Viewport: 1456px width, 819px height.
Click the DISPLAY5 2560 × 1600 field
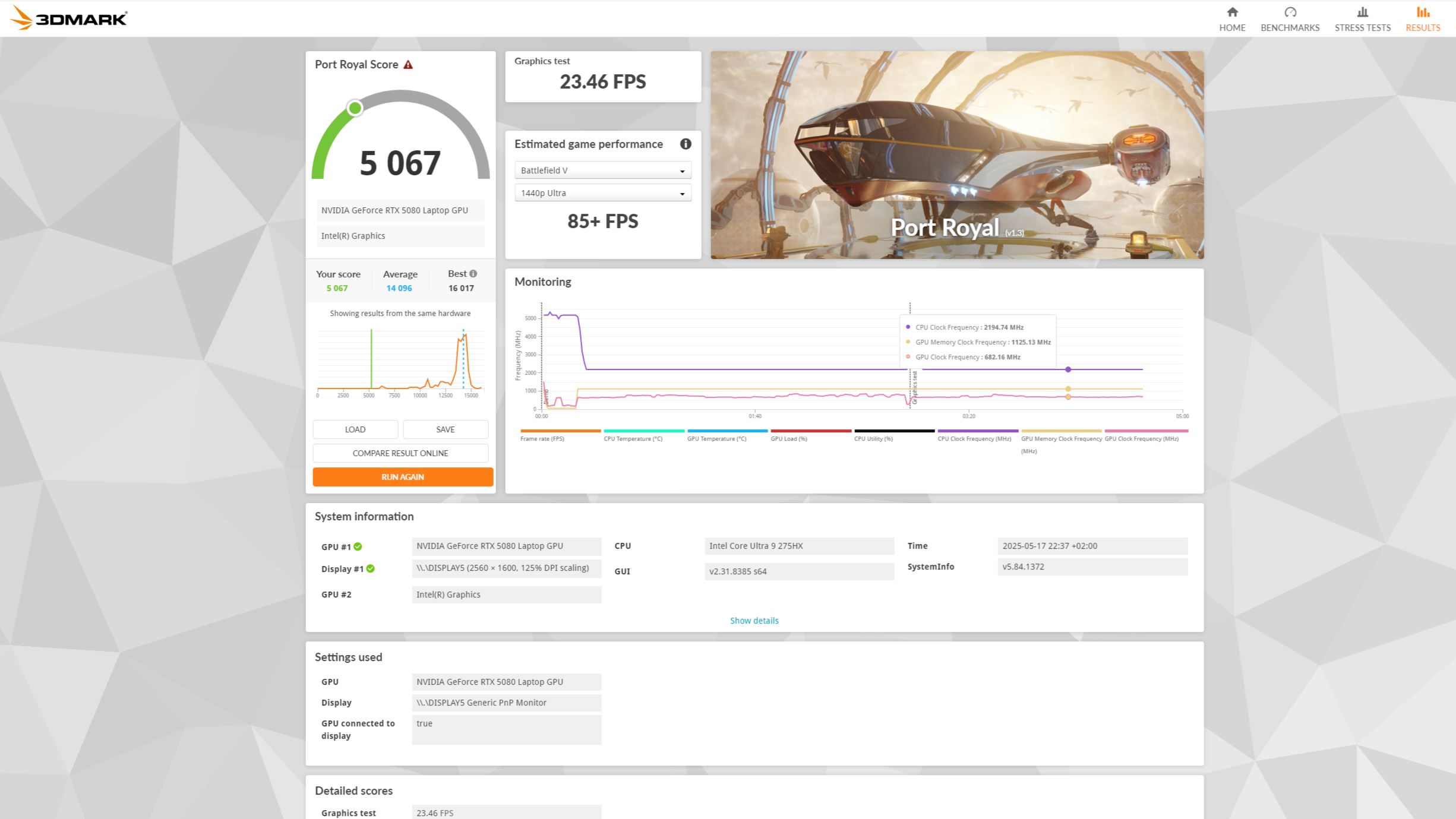[506, 568]
